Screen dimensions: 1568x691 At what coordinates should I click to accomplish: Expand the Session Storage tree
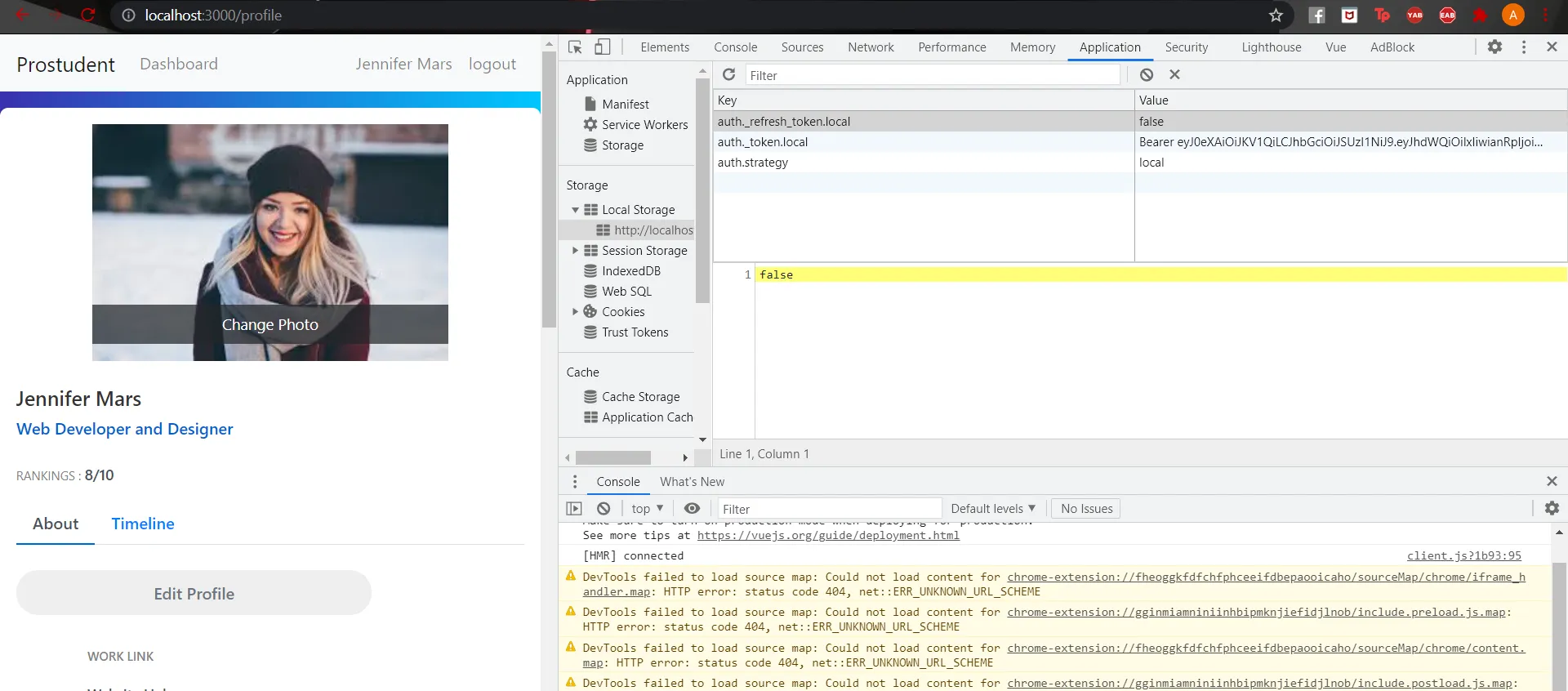point(575,251)
